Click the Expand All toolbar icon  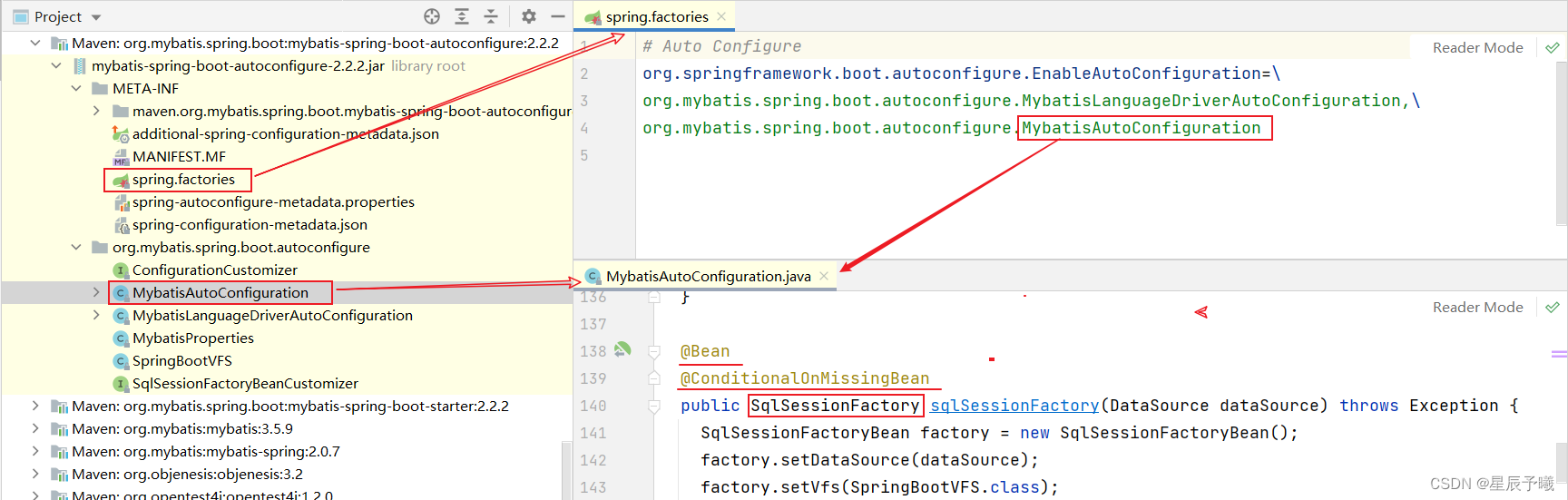tap(462, 16)
